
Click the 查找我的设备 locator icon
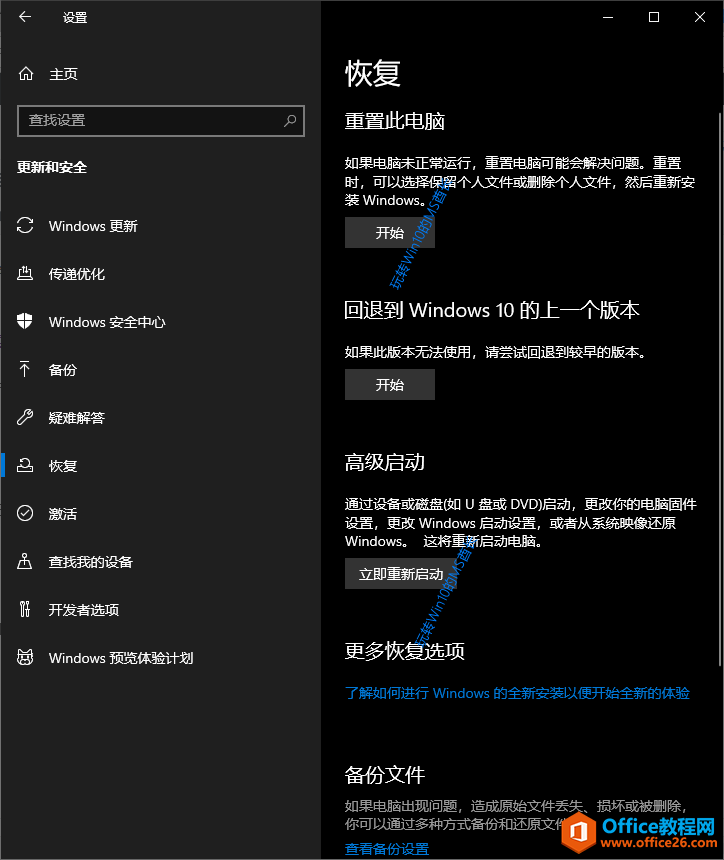tap(25, 561)
